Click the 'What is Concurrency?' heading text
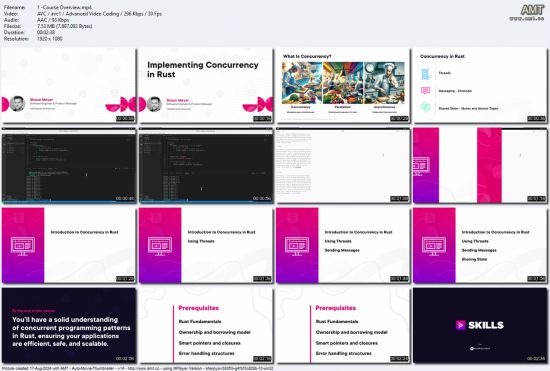The height and width of the screenshot is (371, 550). point(307,56)
